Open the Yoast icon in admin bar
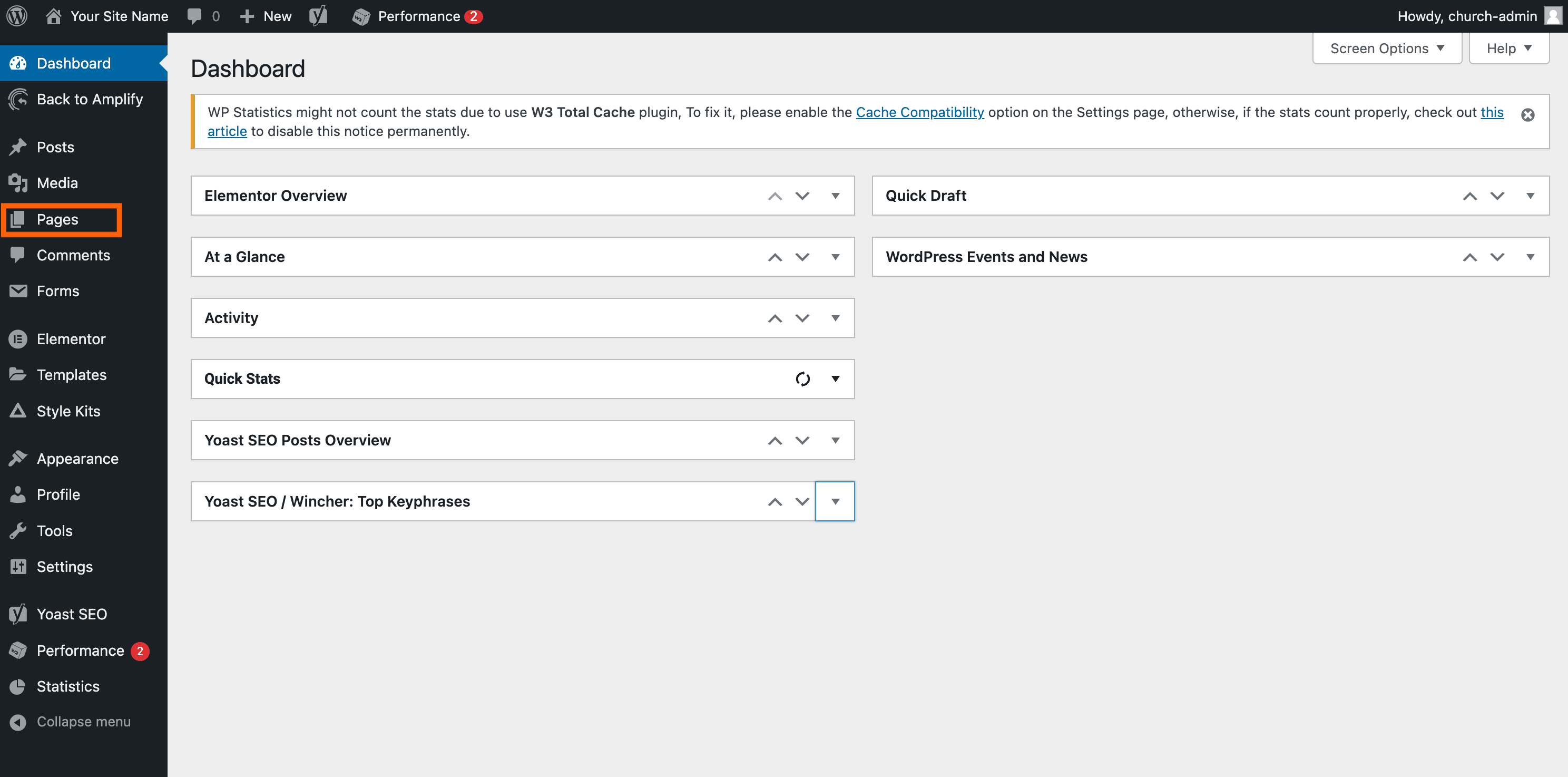This screenshot has width=1568, height=777. point(318,16)
